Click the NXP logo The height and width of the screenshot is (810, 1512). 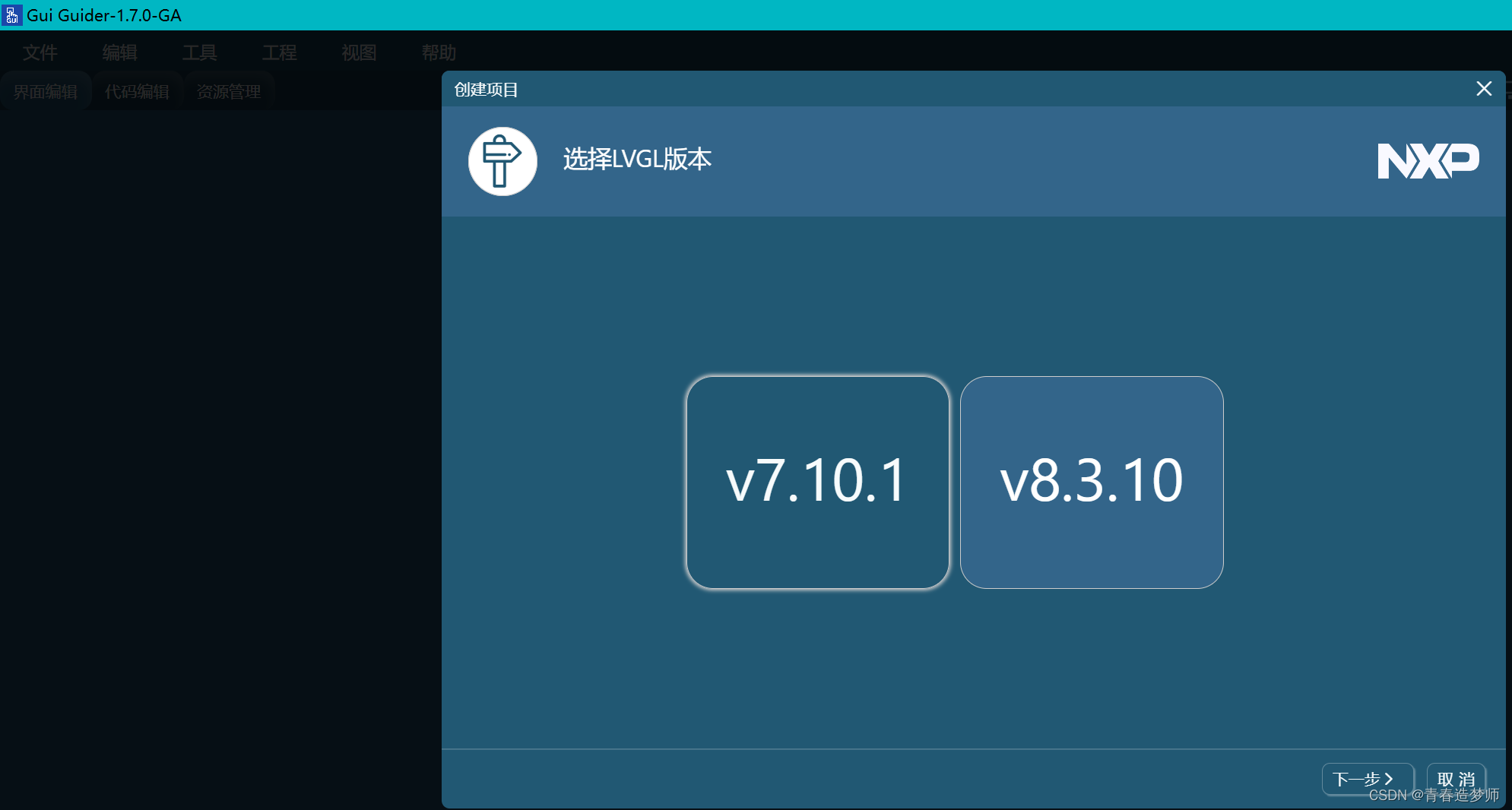pyautogui.click(x=1427, y=160)
